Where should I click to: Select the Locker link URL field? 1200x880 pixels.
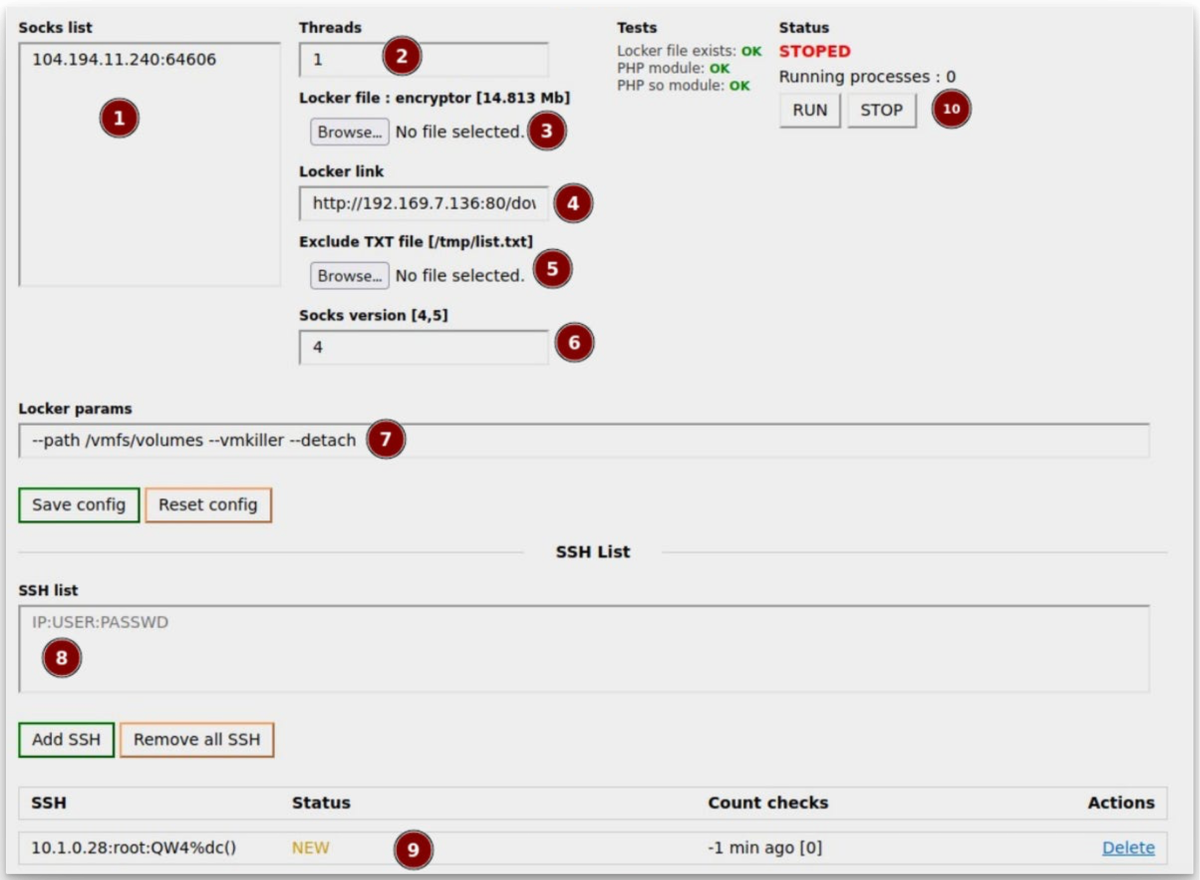pos(420,203)
